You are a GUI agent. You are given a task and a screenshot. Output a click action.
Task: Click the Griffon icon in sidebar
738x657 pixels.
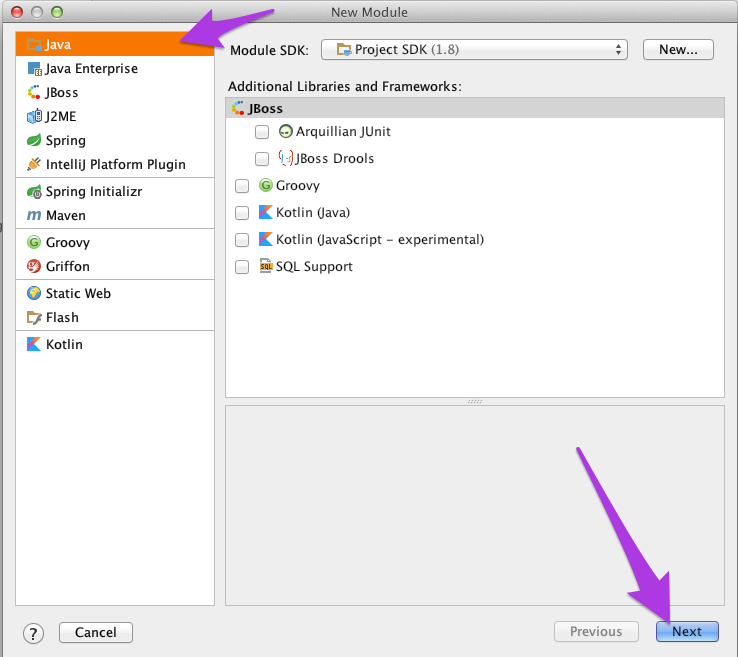pyautogui.click(x=34, y=266)
